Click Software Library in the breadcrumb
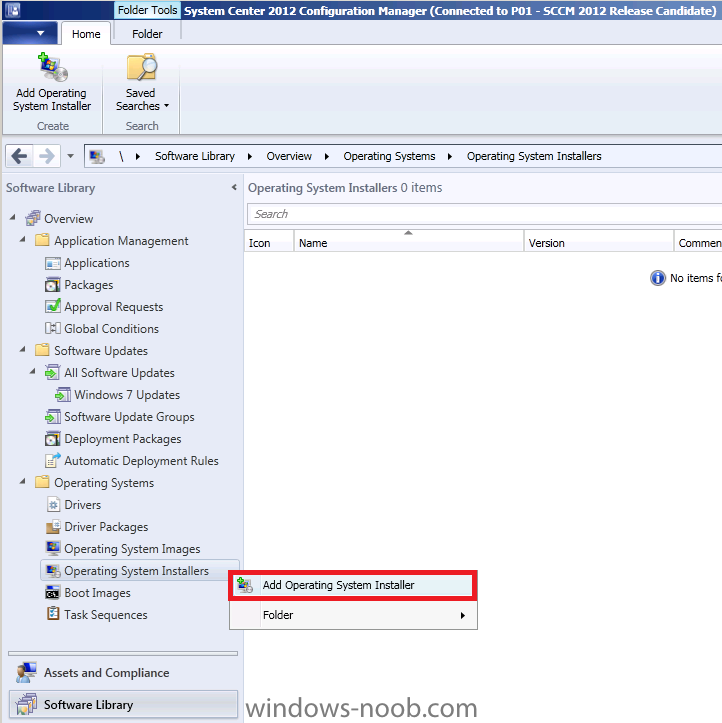This screenshot has width=722, height=723. point(195,156)
